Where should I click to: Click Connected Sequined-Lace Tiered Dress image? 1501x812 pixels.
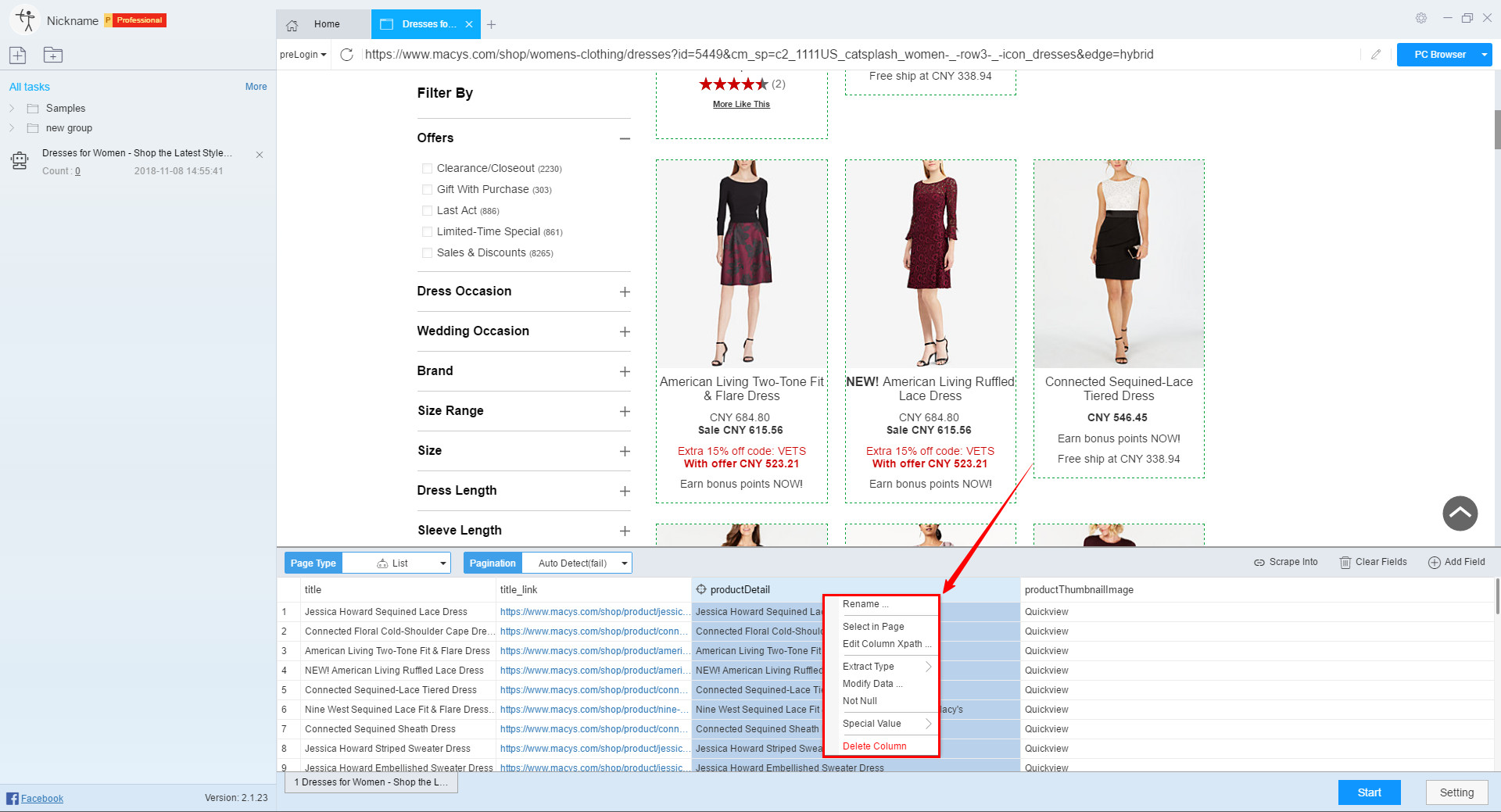1119,263
